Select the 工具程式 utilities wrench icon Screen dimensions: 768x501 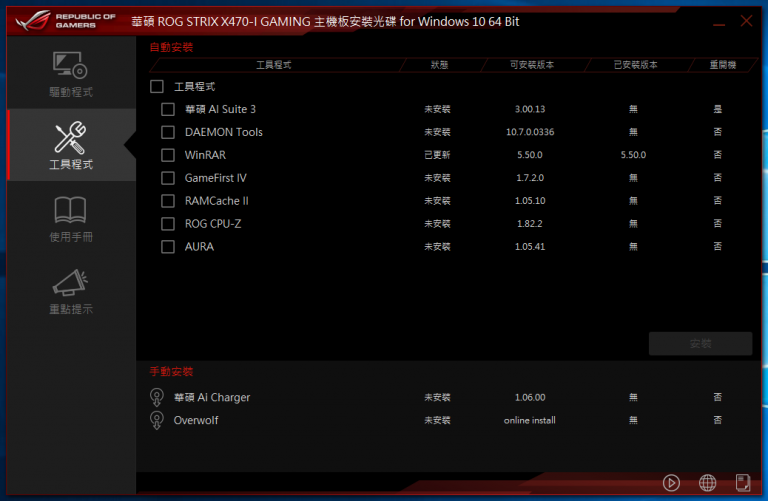coord(71,137)
